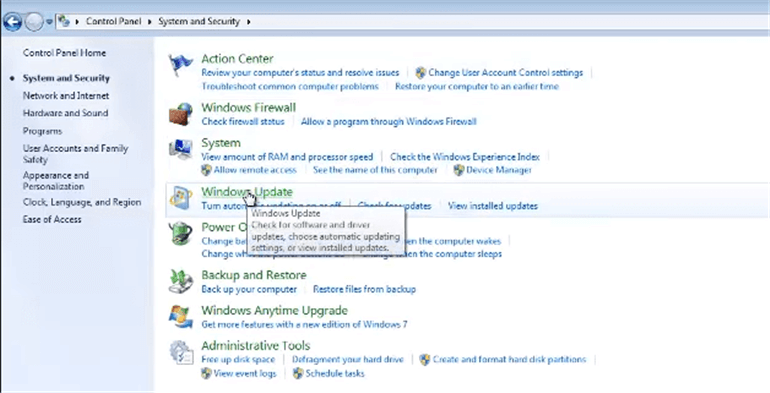
Task: Open Ease of Access category
Action: (x=52, y=220)
